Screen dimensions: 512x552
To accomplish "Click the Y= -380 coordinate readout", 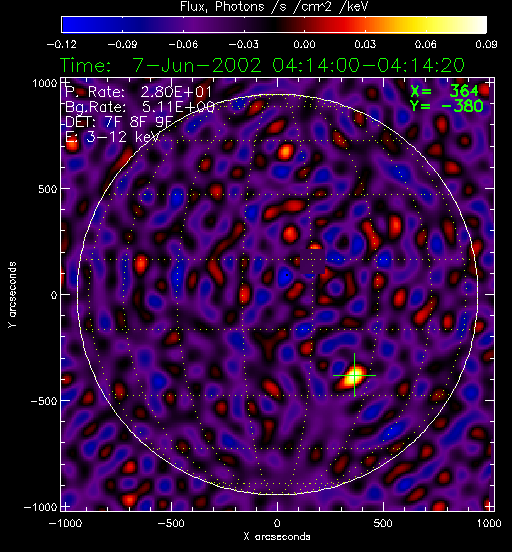I will point(447,106).
